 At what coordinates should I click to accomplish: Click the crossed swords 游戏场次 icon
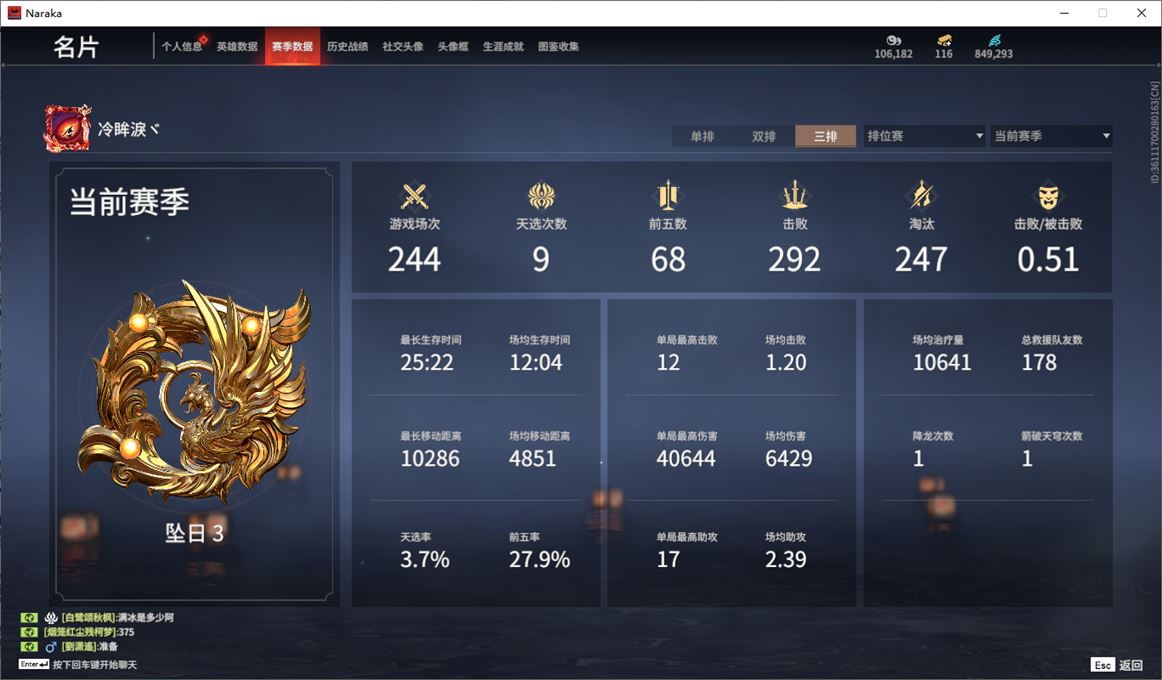[x=414, y=196]
